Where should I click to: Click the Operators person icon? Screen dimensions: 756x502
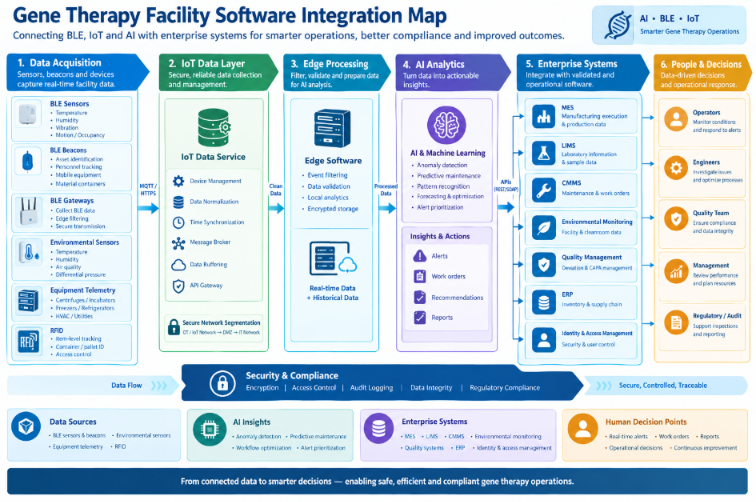[676, 119]
